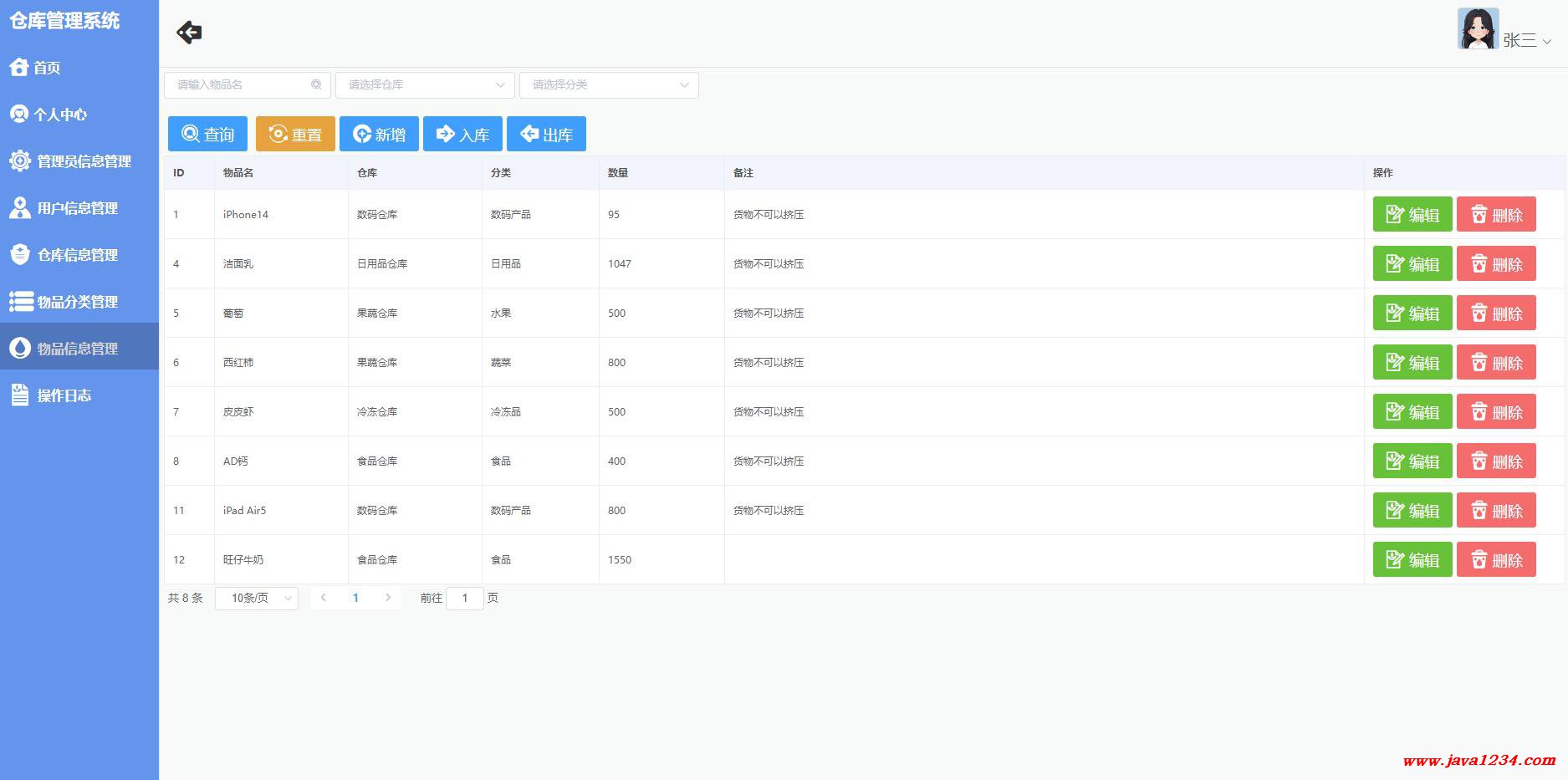The height and width of the screenshot is (780, 1568).
Task: Go to previous page arrow
Action: [x=323, y=598]
